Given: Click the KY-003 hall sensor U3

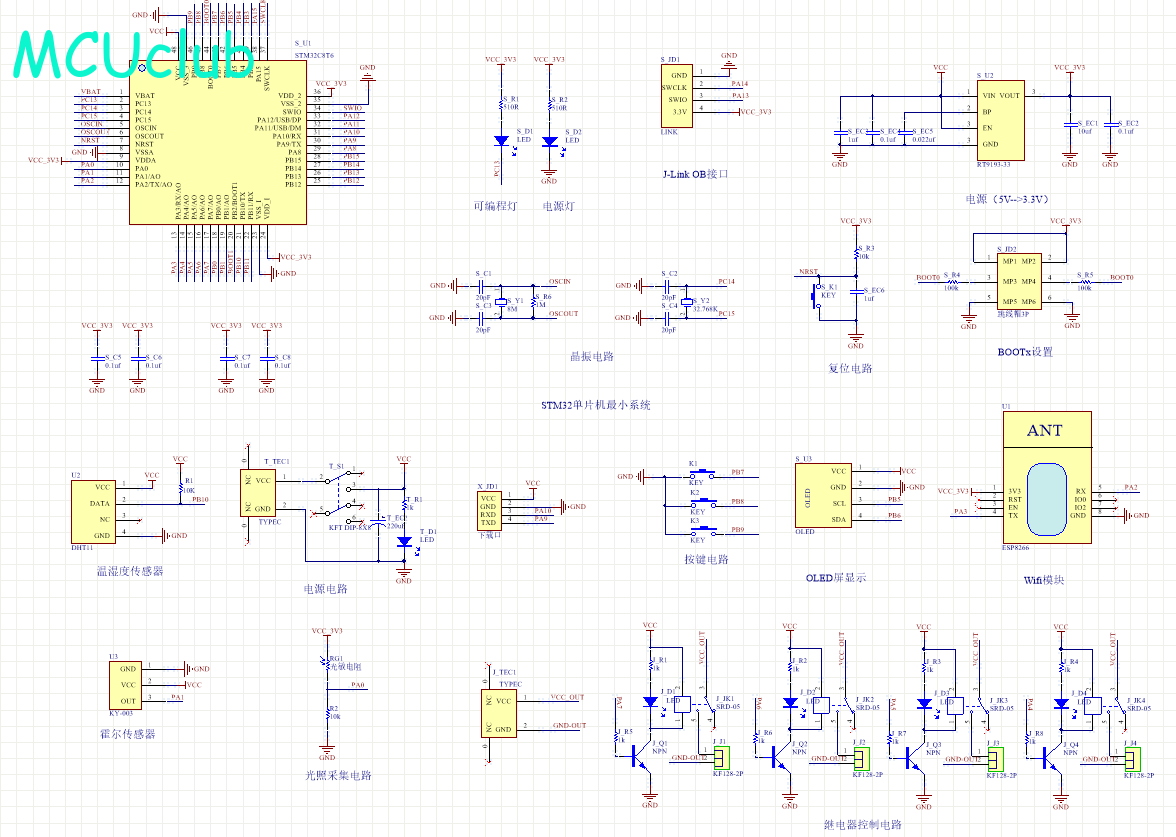Looking at the screenshot, I should tap(126, 684).
